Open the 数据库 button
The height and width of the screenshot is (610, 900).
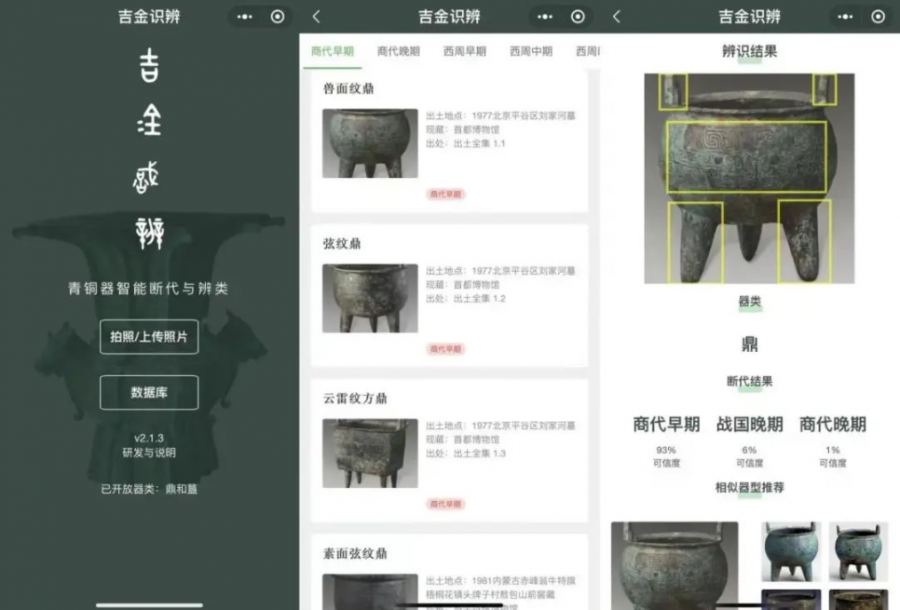[x=149, y=393]
